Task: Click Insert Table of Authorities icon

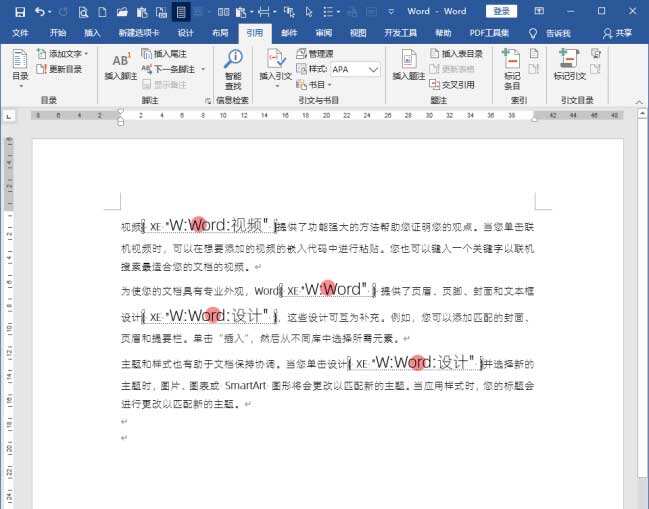Action: click(x=596, y=54)
